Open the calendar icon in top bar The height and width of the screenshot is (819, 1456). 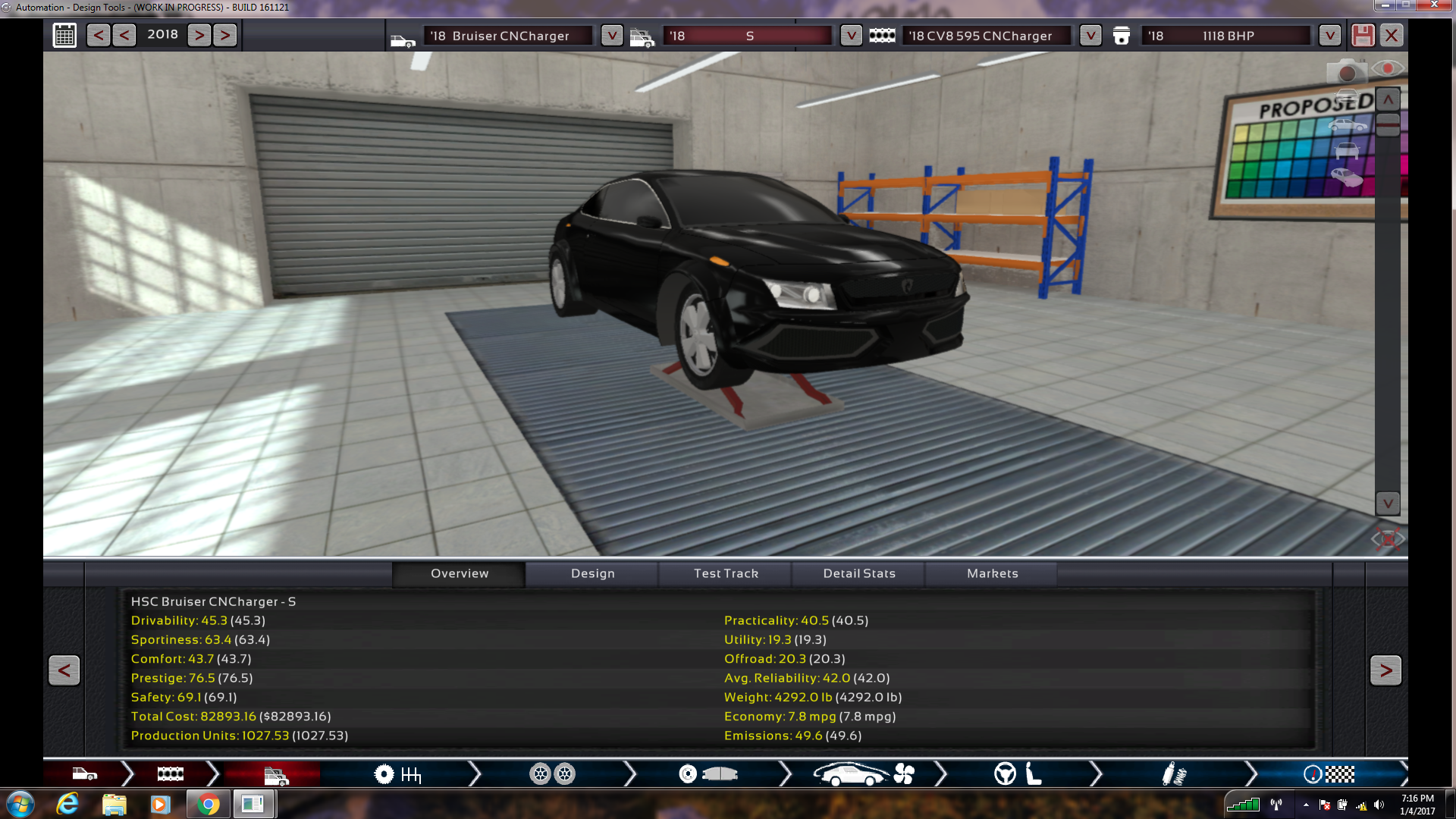[64, 35]
